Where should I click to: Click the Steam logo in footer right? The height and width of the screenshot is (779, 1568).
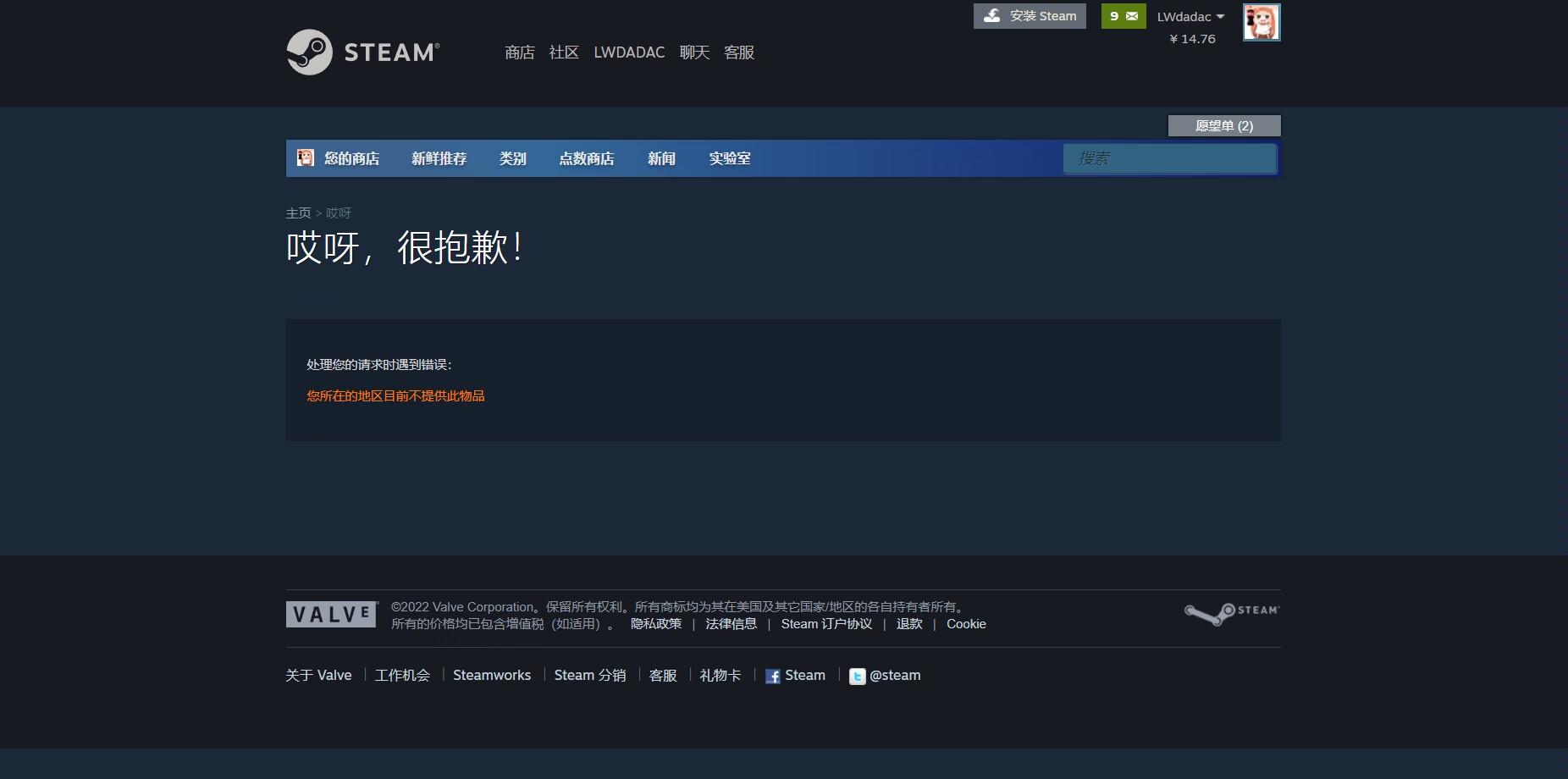[1232, 613]
